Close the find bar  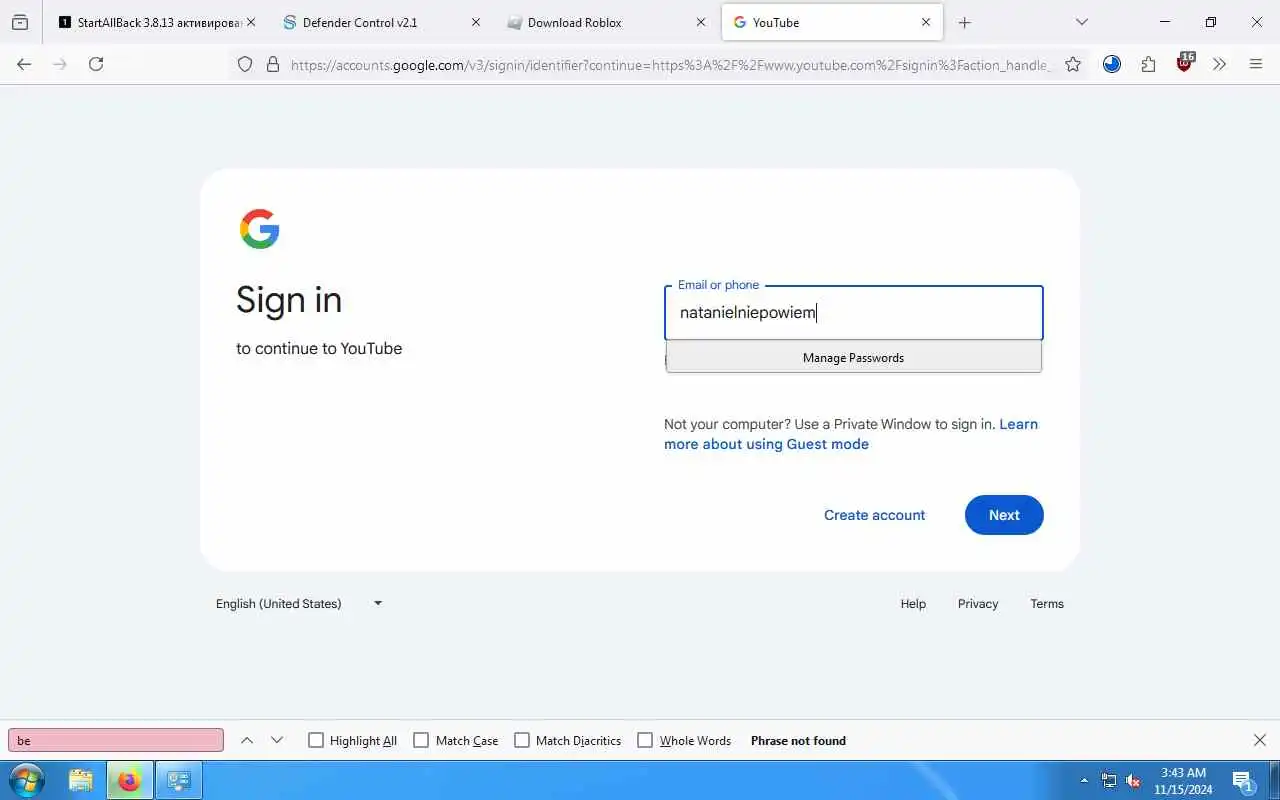1260,740
